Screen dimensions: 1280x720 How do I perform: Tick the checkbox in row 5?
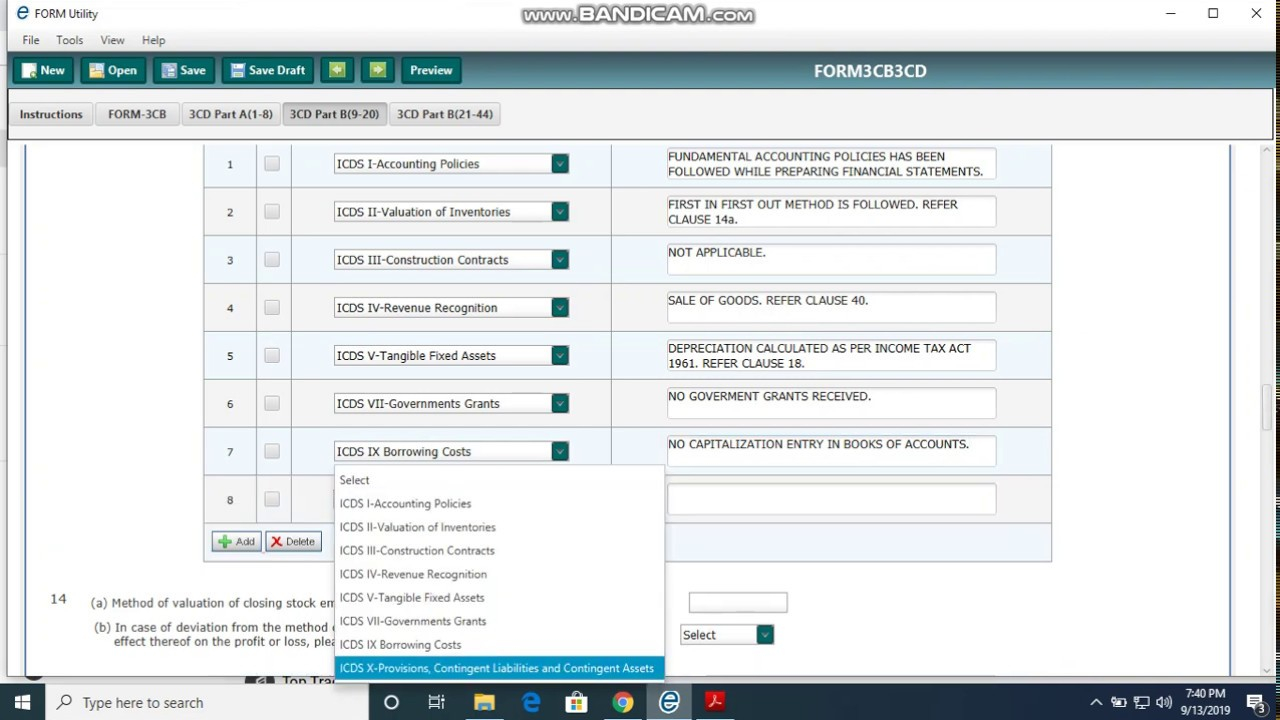[272, 356]
